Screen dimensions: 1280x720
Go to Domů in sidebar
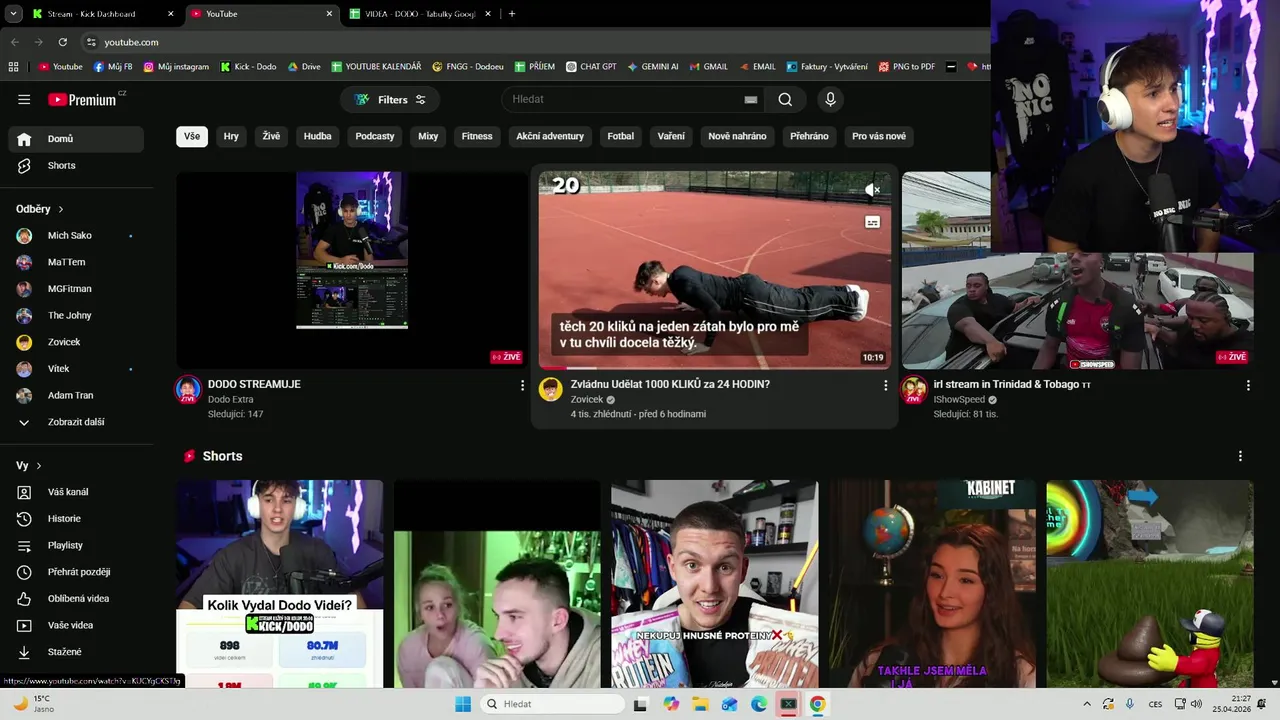pyautogui.click(x=76, y=139)
